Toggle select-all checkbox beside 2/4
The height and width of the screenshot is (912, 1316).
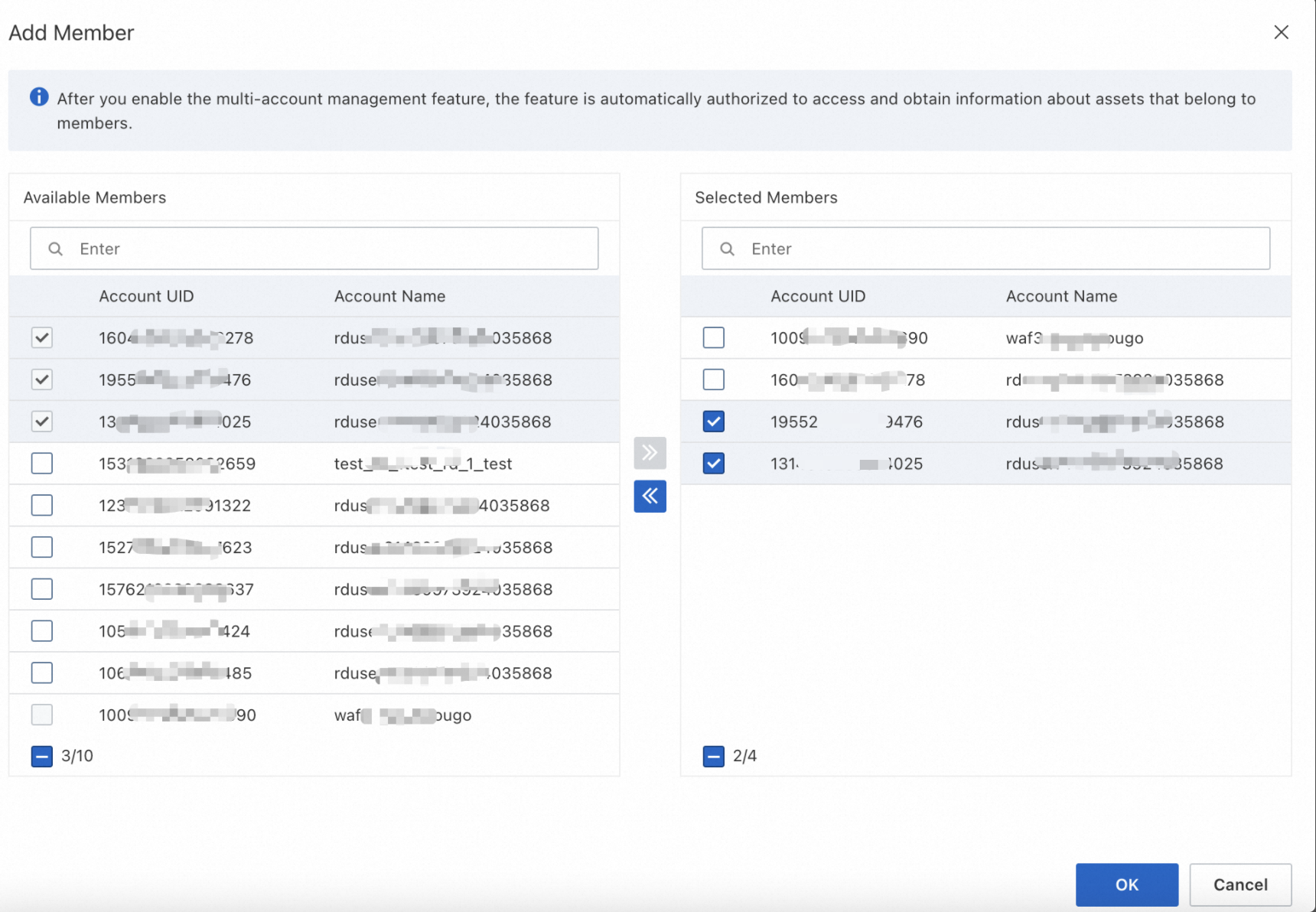[714, 756]
